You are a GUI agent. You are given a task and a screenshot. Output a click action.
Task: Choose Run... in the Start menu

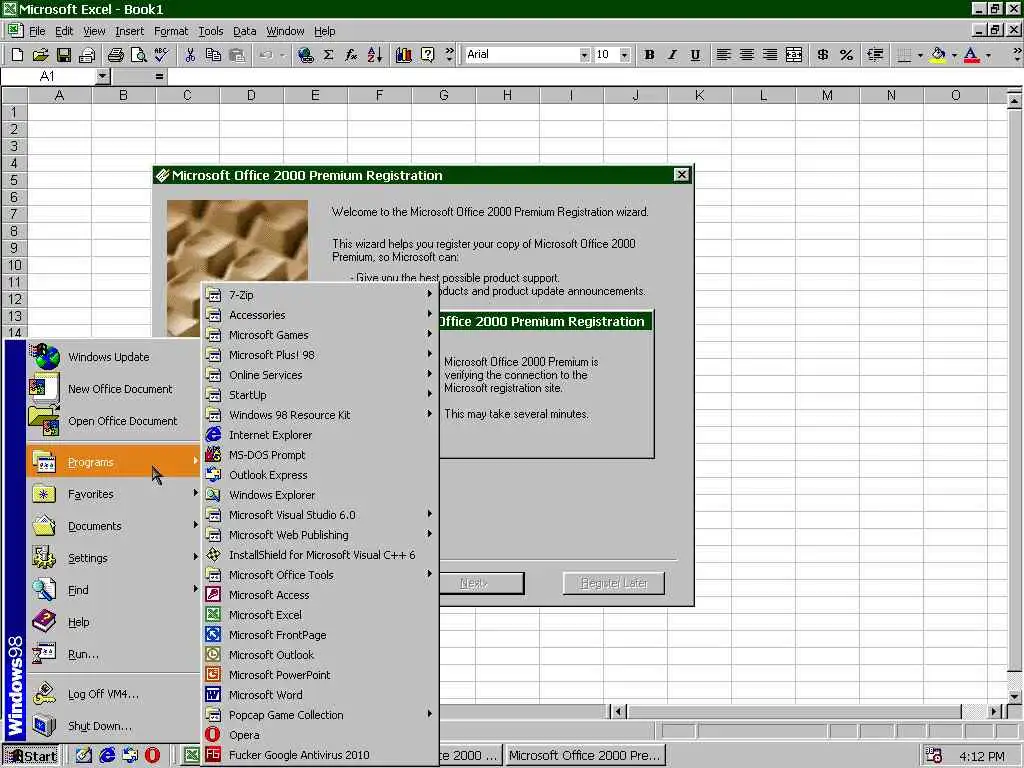pyautogui.click(x=114, y=654)
